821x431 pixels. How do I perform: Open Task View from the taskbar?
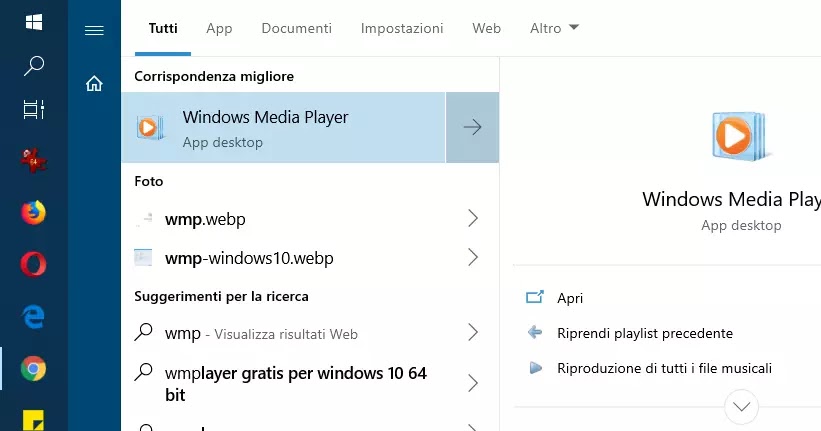(x=34, y=109)
